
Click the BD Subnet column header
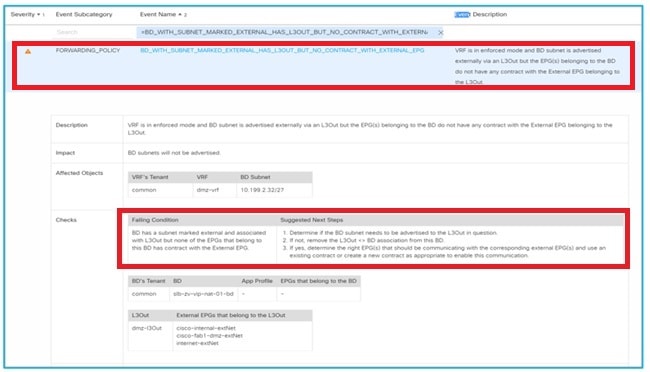[x=255, y=177]
